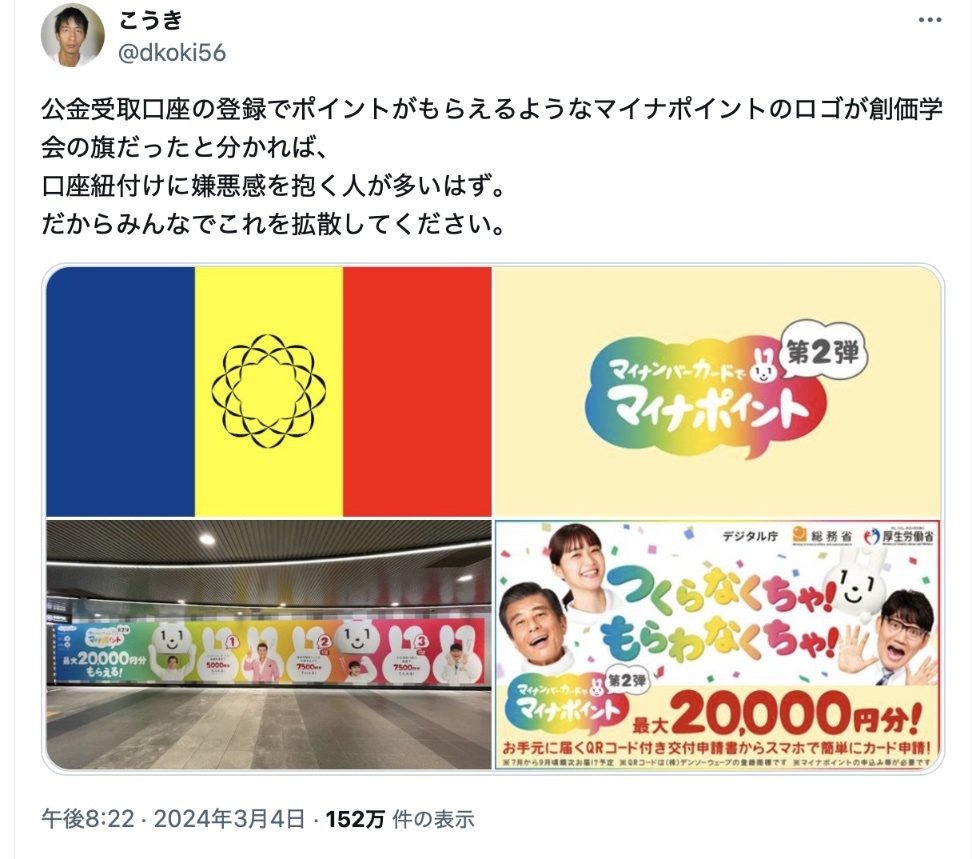Open the マイナポイント rainbow logo image
Screen dimensions: 972x859
pyautogui.click(x=718, y=392)
